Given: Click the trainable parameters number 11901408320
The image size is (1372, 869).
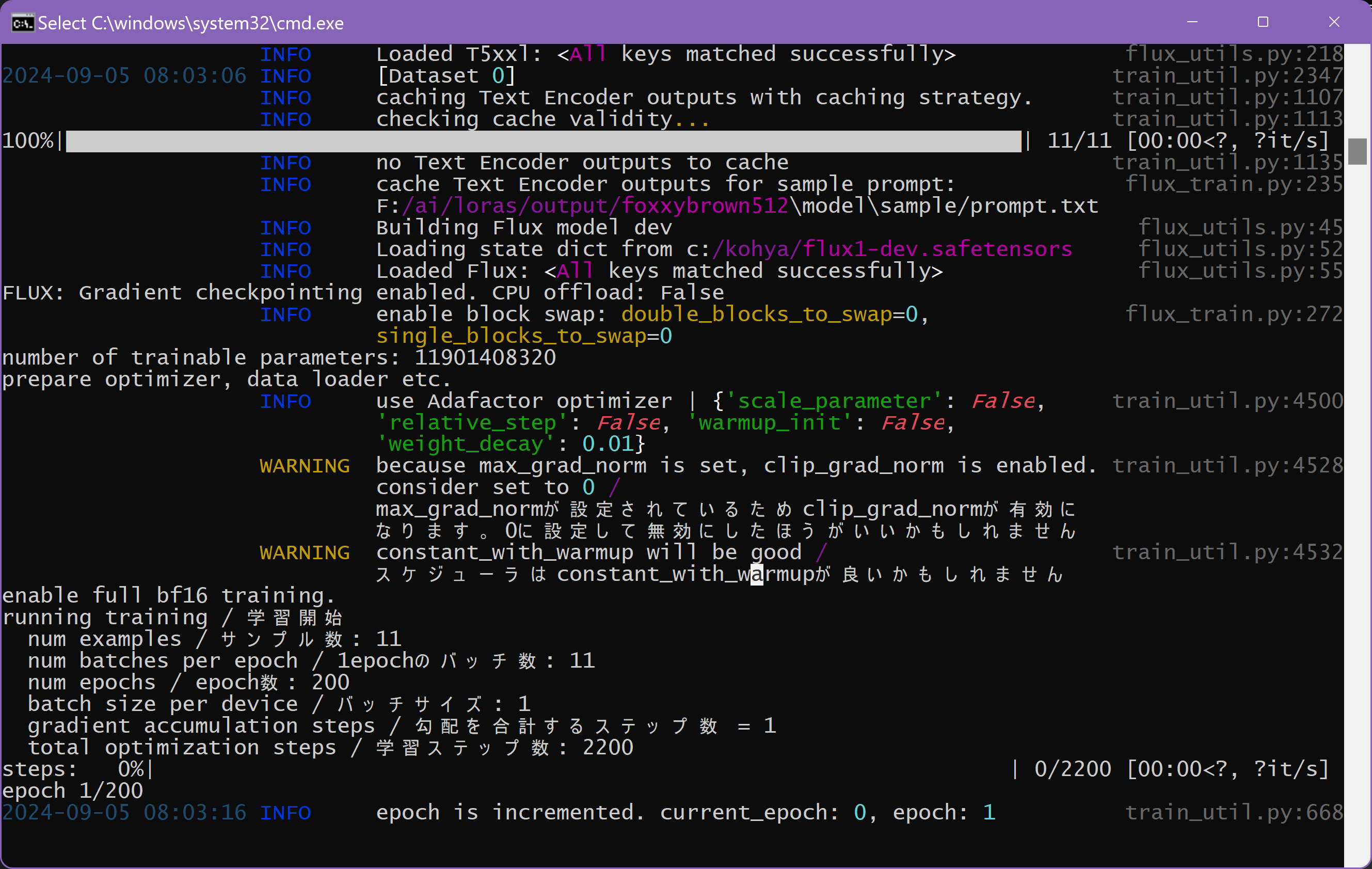Looking at the screenshot, I should click(x=485, y=358).
